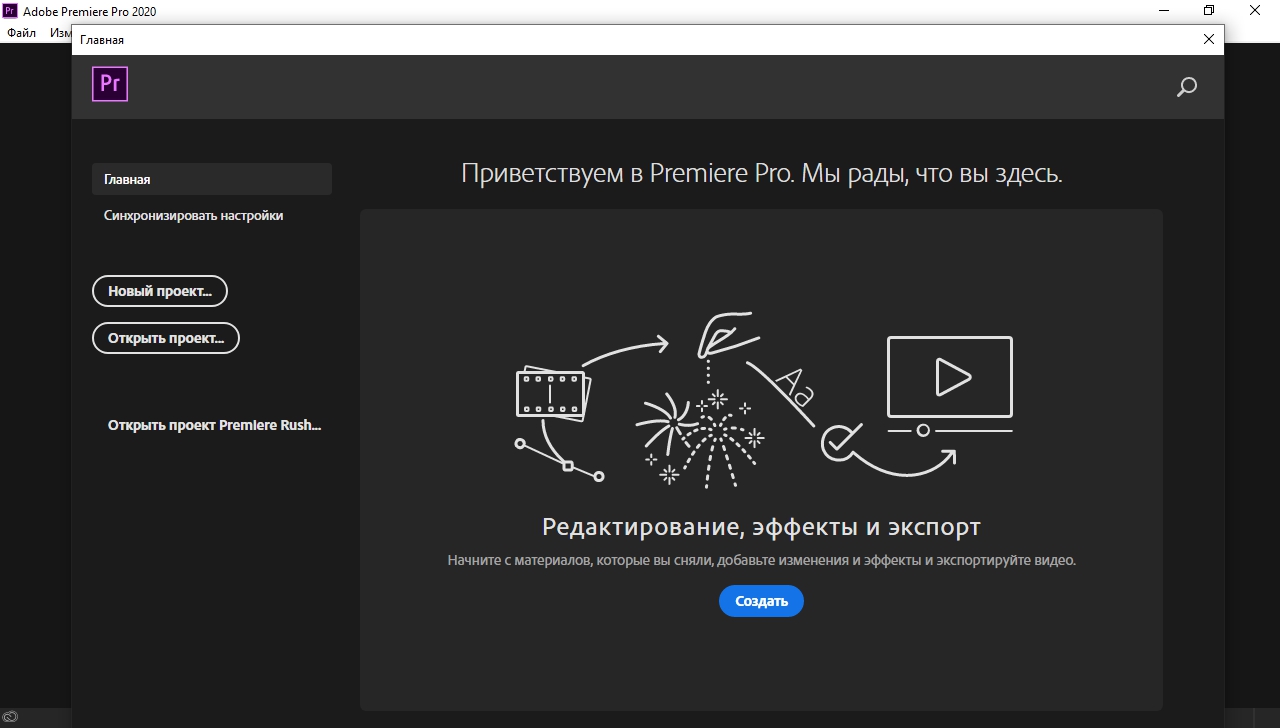1280x728 pixels.
Task: Open the Открыть проект Premiere Rush... link
Action: [215, 425]
